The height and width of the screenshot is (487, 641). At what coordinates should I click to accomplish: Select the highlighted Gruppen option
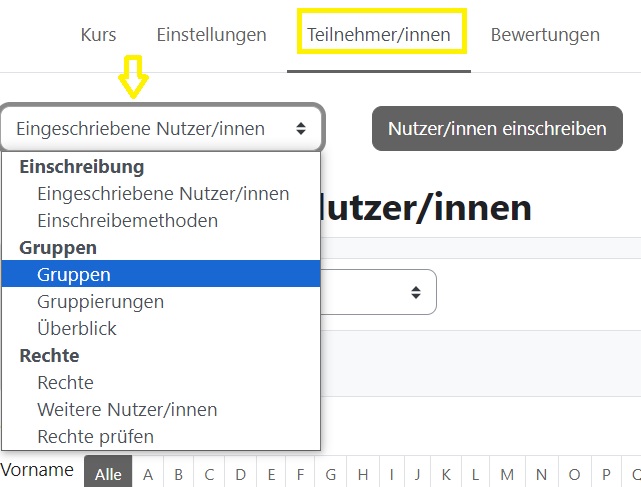74,274
